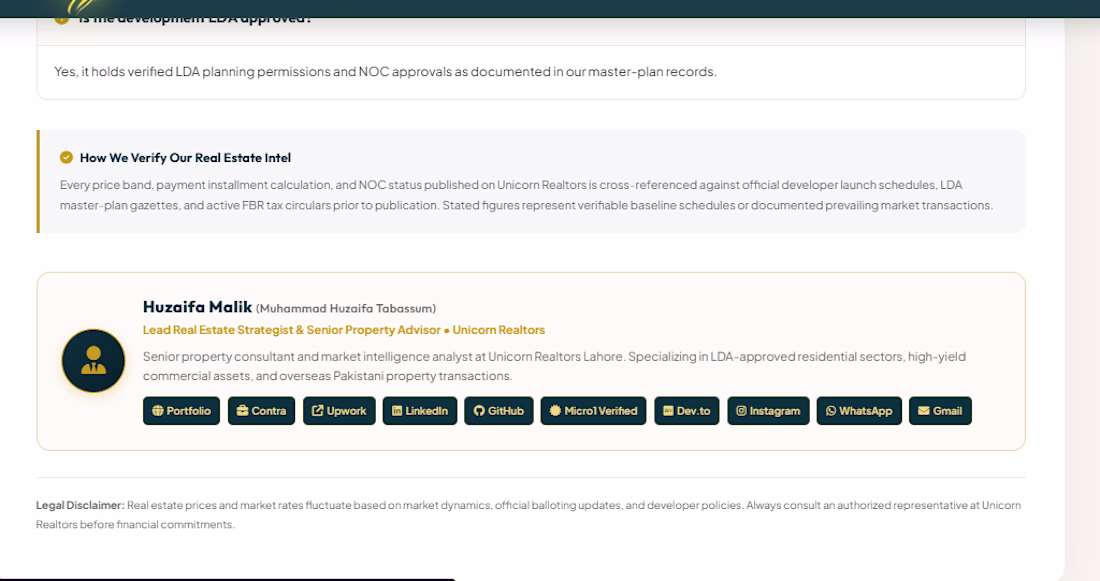Click the author name Huzaifa Malik
The image size is (1100, 581).
point(197,307)
